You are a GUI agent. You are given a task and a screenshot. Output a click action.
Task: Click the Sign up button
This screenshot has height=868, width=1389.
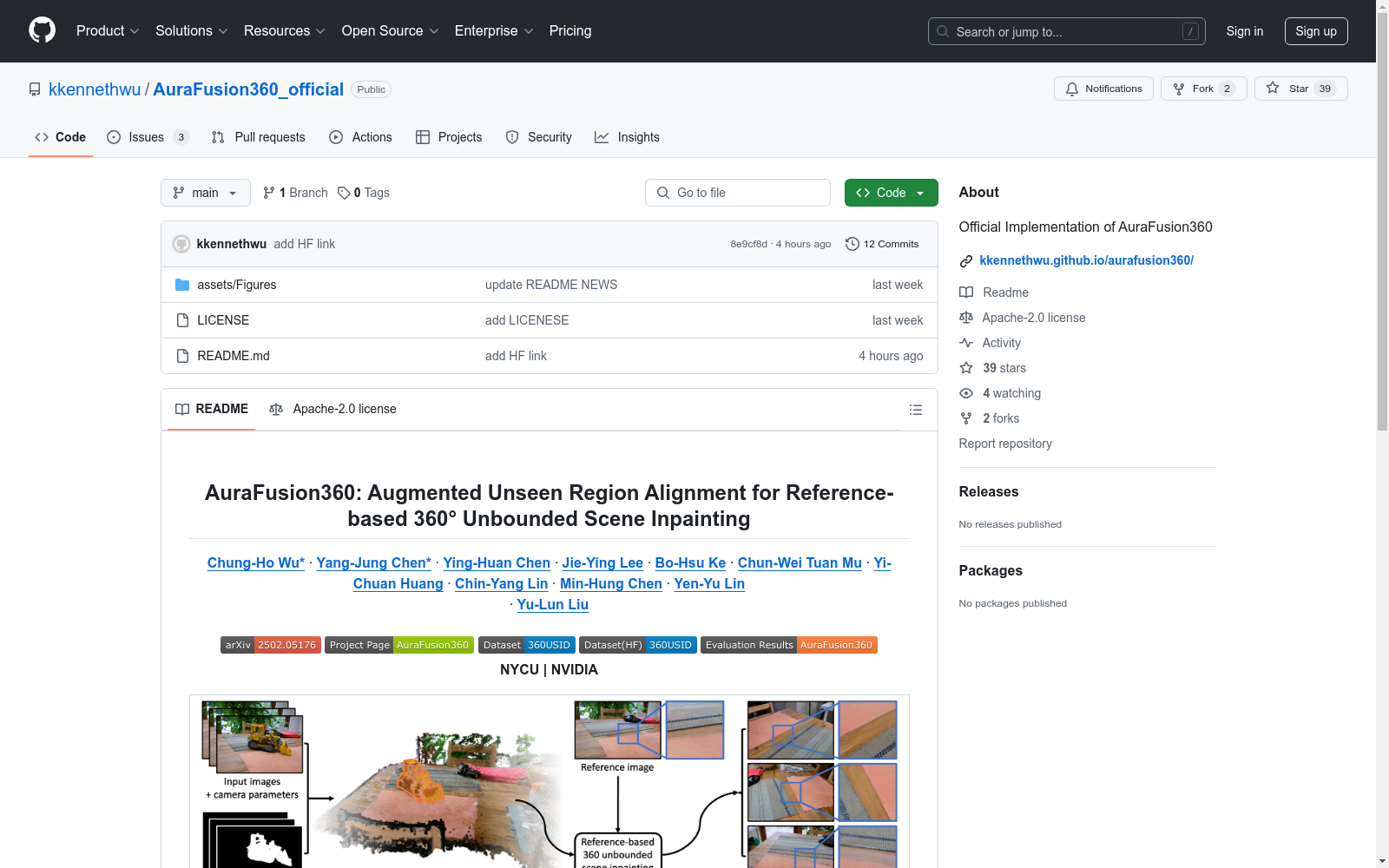pos(1316,31)
